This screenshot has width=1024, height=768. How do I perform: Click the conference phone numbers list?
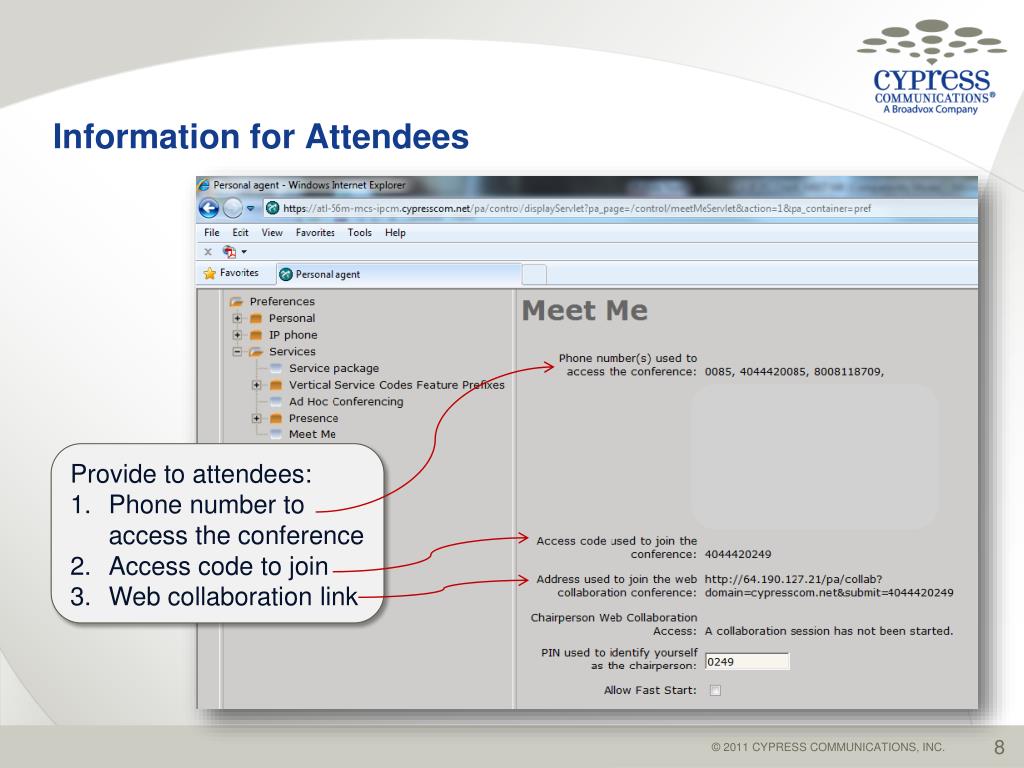[x=794, y=372]
